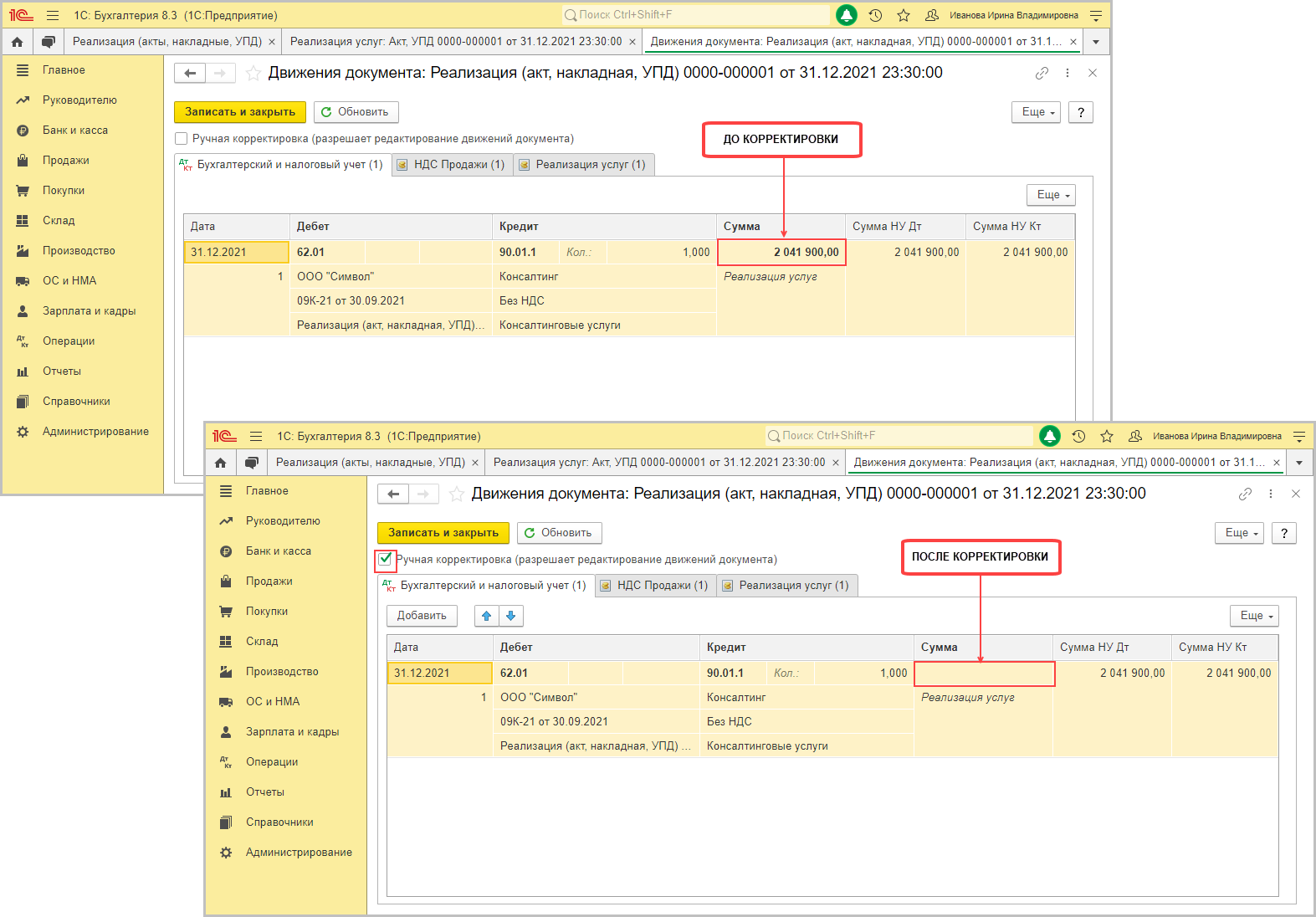Switch to Реализация услуг tab in back window
The width and height of the screenshot is (1316, 917).
tap(583, 165)
